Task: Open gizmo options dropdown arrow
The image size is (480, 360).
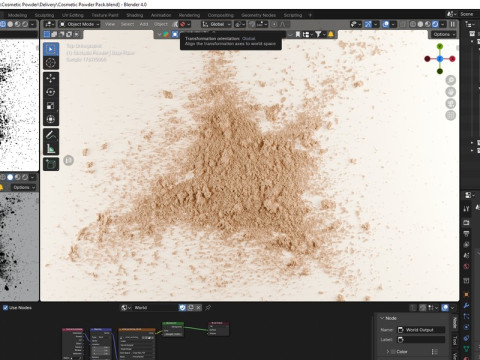Action: (x=376, y=24)
